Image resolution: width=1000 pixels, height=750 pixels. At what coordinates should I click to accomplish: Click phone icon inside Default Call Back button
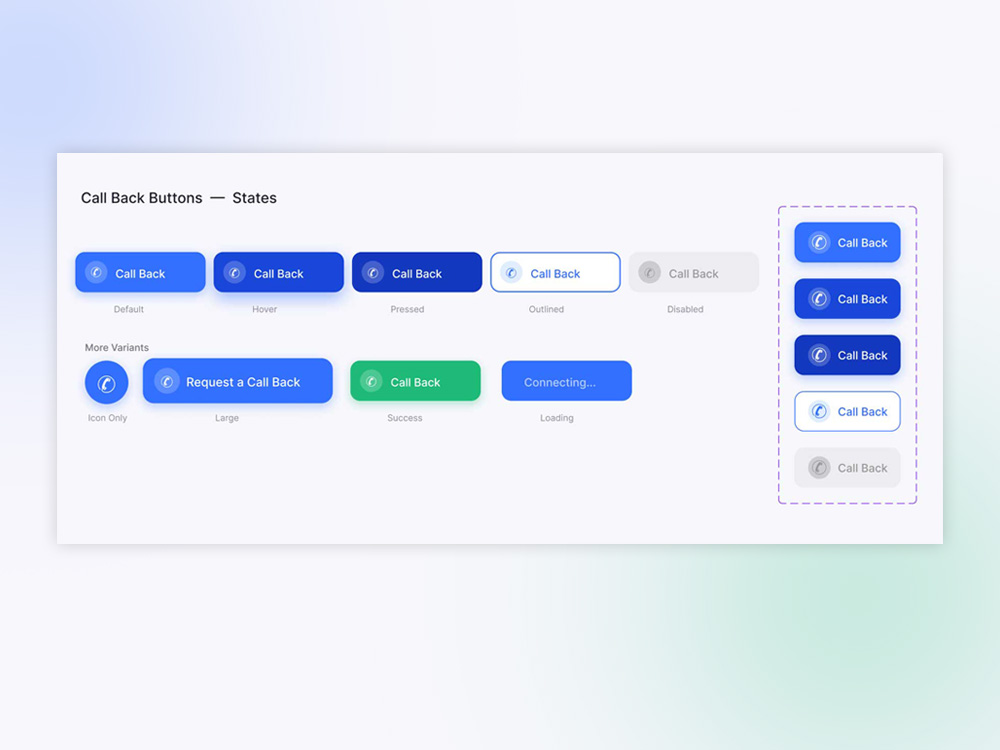click(96, 272)
